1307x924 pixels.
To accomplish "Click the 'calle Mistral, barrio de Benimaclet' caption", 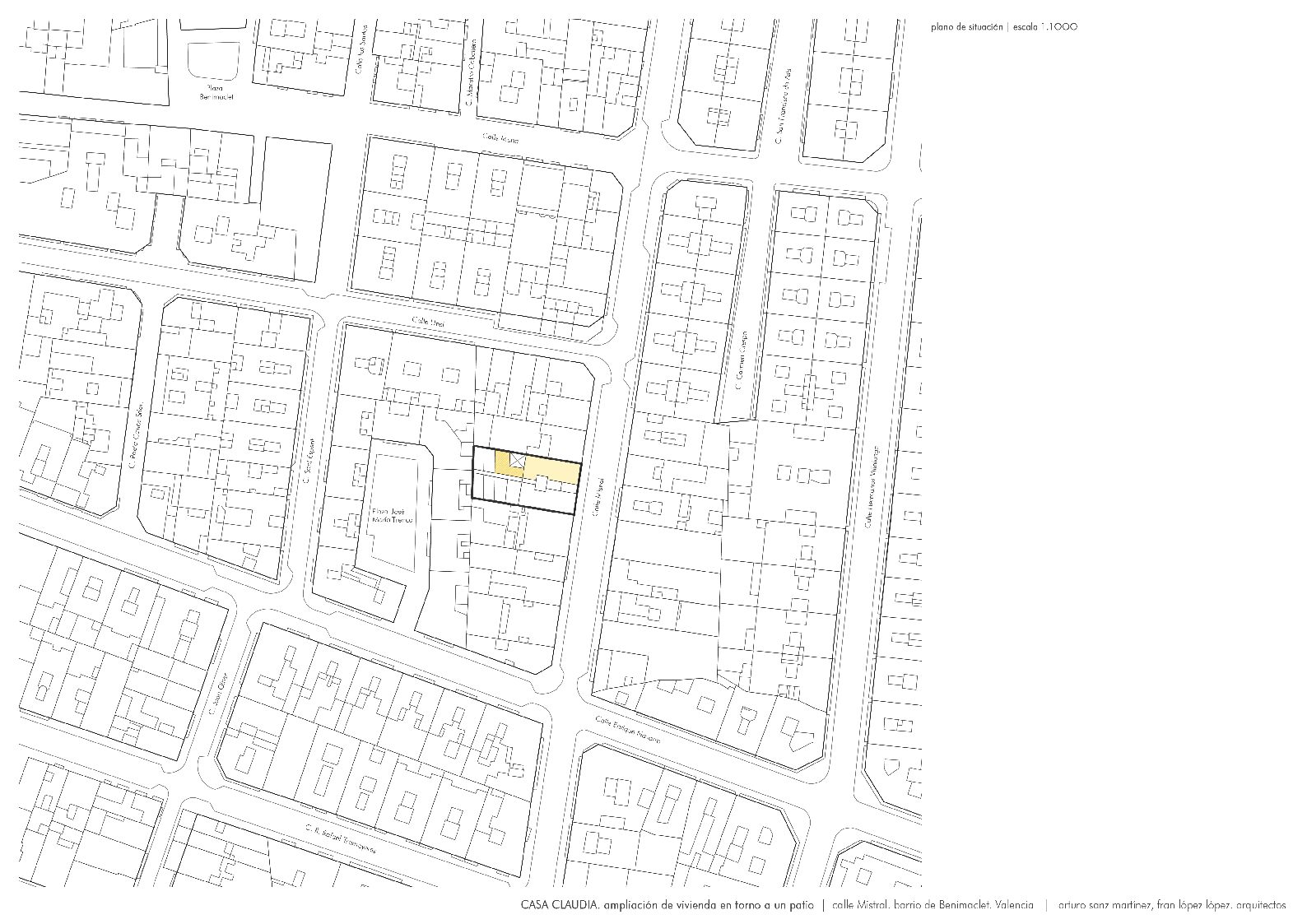I will tap(933, 905).
